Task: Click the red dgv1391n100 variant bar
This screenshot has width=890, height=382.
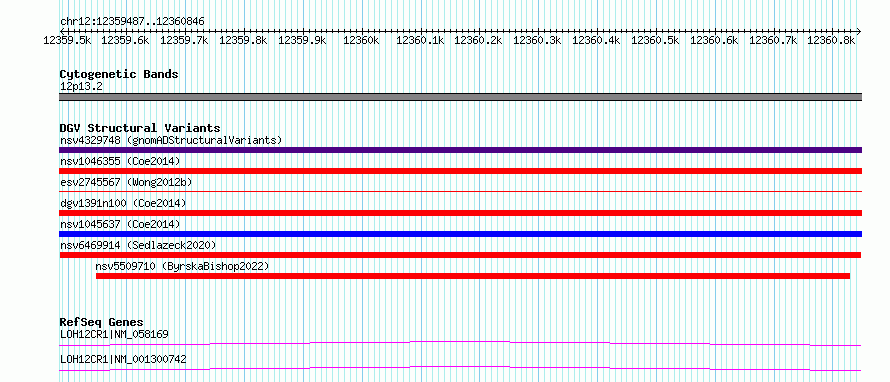Action: pos(460,213)
